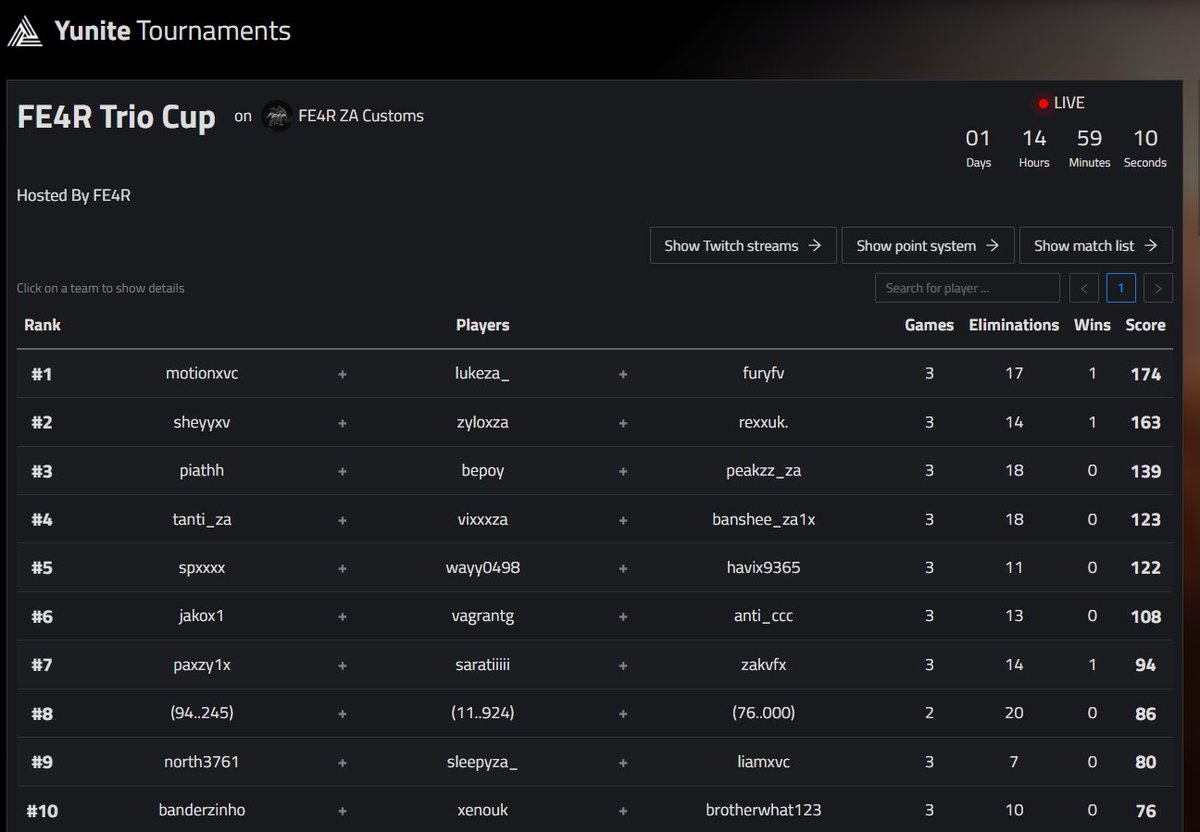The height and width of the screenshot is (832, 1200).
Task: Show point system
Action: [x=928, y=245]
